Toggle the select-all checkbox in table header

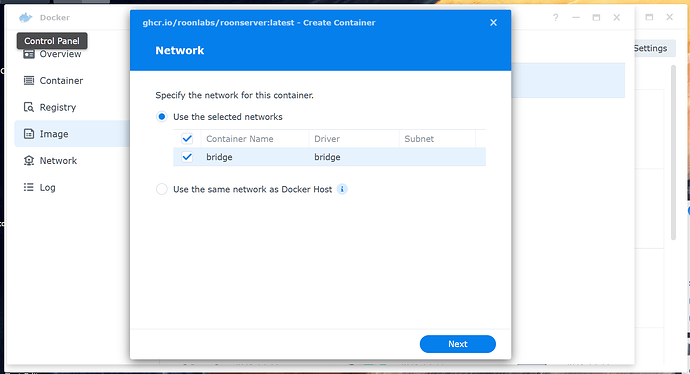[x=187, y=139]
